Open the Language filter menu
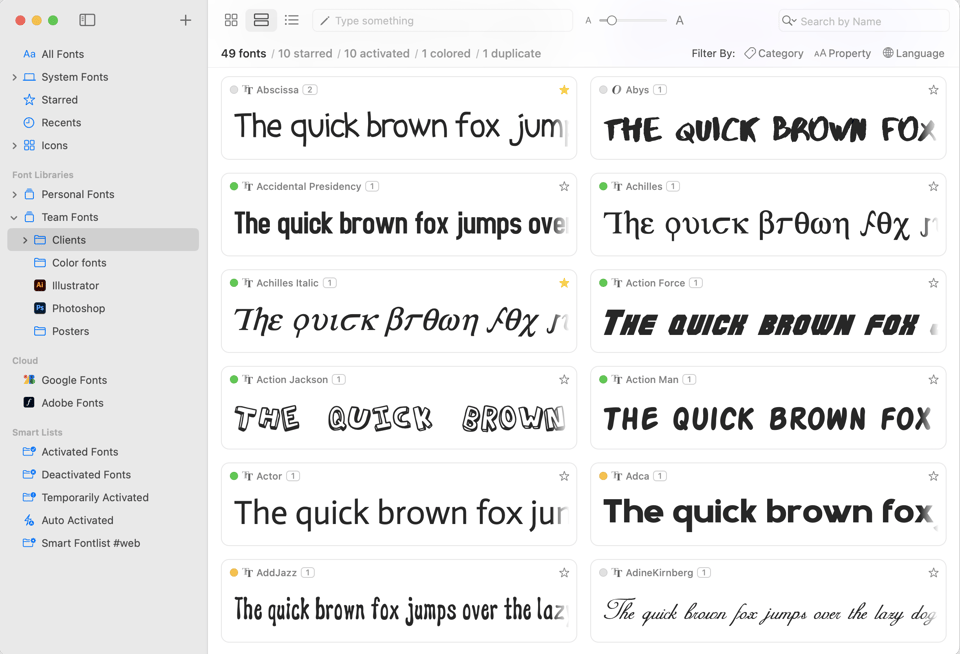The image size is (960, 654). coord(913,53)
